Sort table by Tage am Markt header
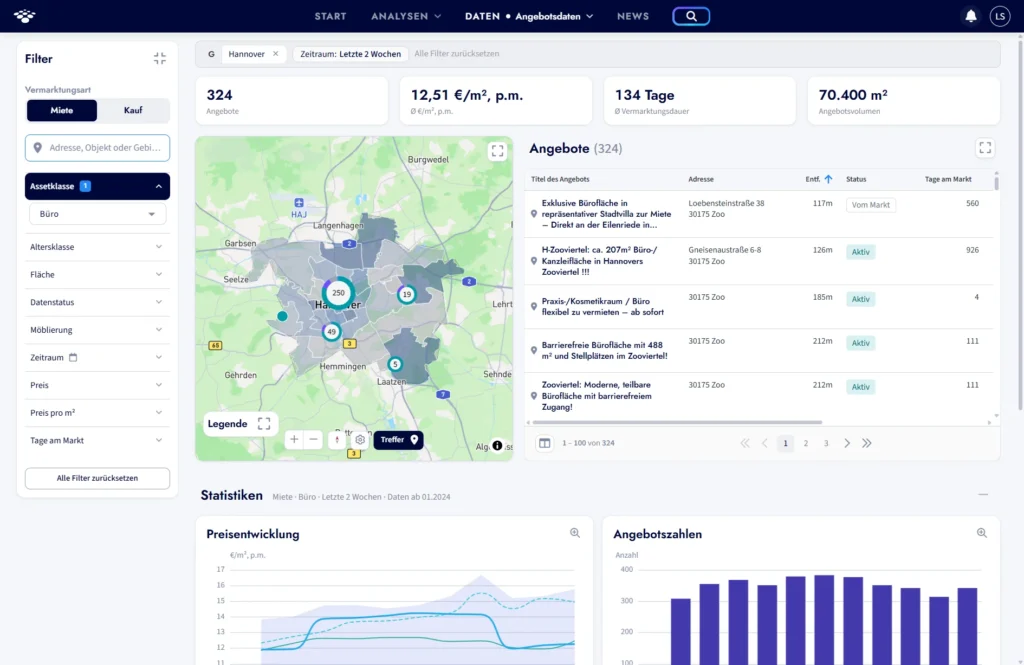Image resolution: width=1024 pixels, height=665 pixels. point(948,179)
